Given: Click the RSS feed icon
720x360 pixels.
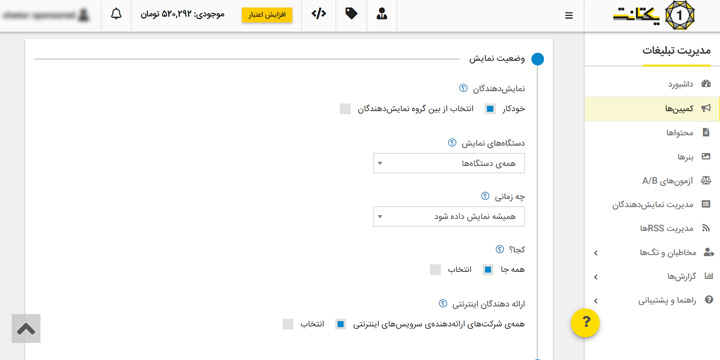Looking at the screenshot, I should [x=706, y=228].
